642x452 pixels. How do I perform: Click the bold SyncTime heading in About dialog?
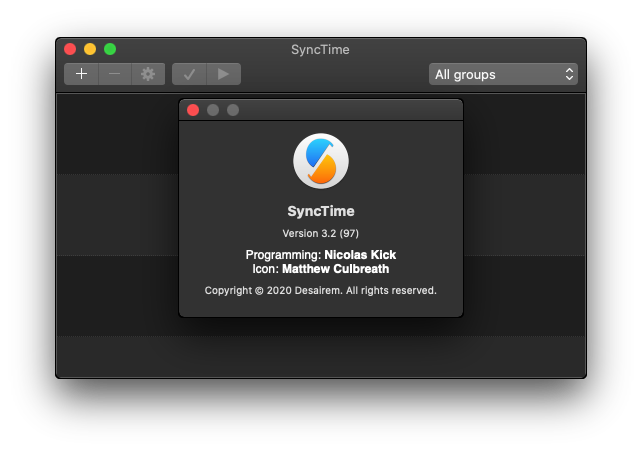[x=321, y=211]
